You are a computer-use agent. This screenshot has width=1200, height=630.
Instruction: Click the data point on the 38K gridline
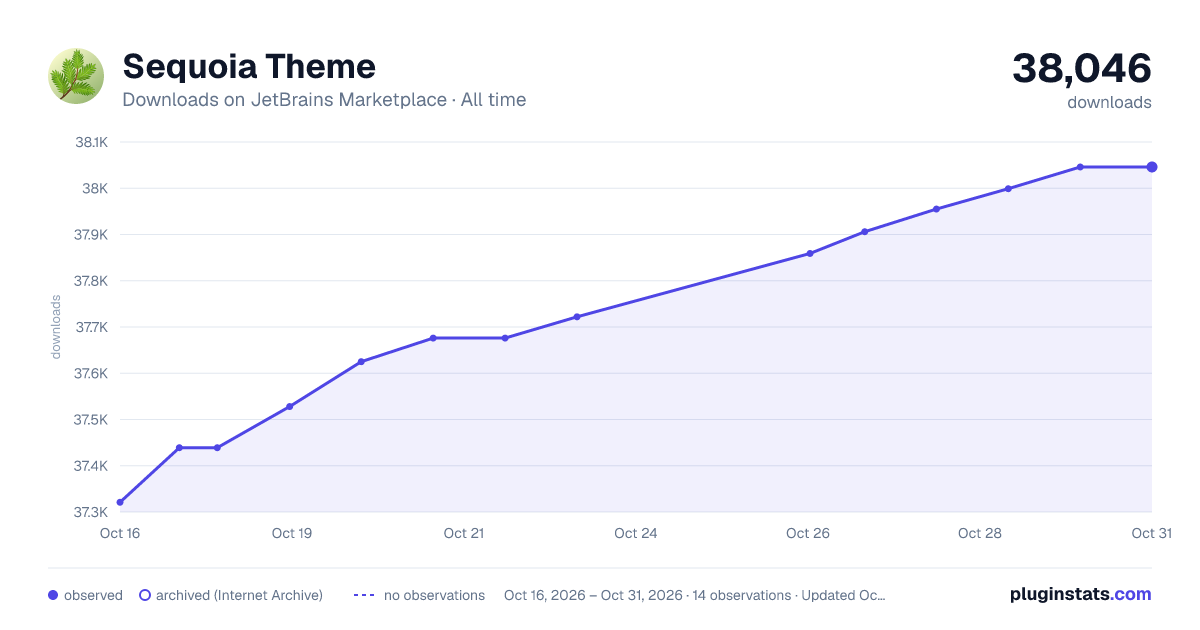pyautogui.click(x=1008, y=188)
